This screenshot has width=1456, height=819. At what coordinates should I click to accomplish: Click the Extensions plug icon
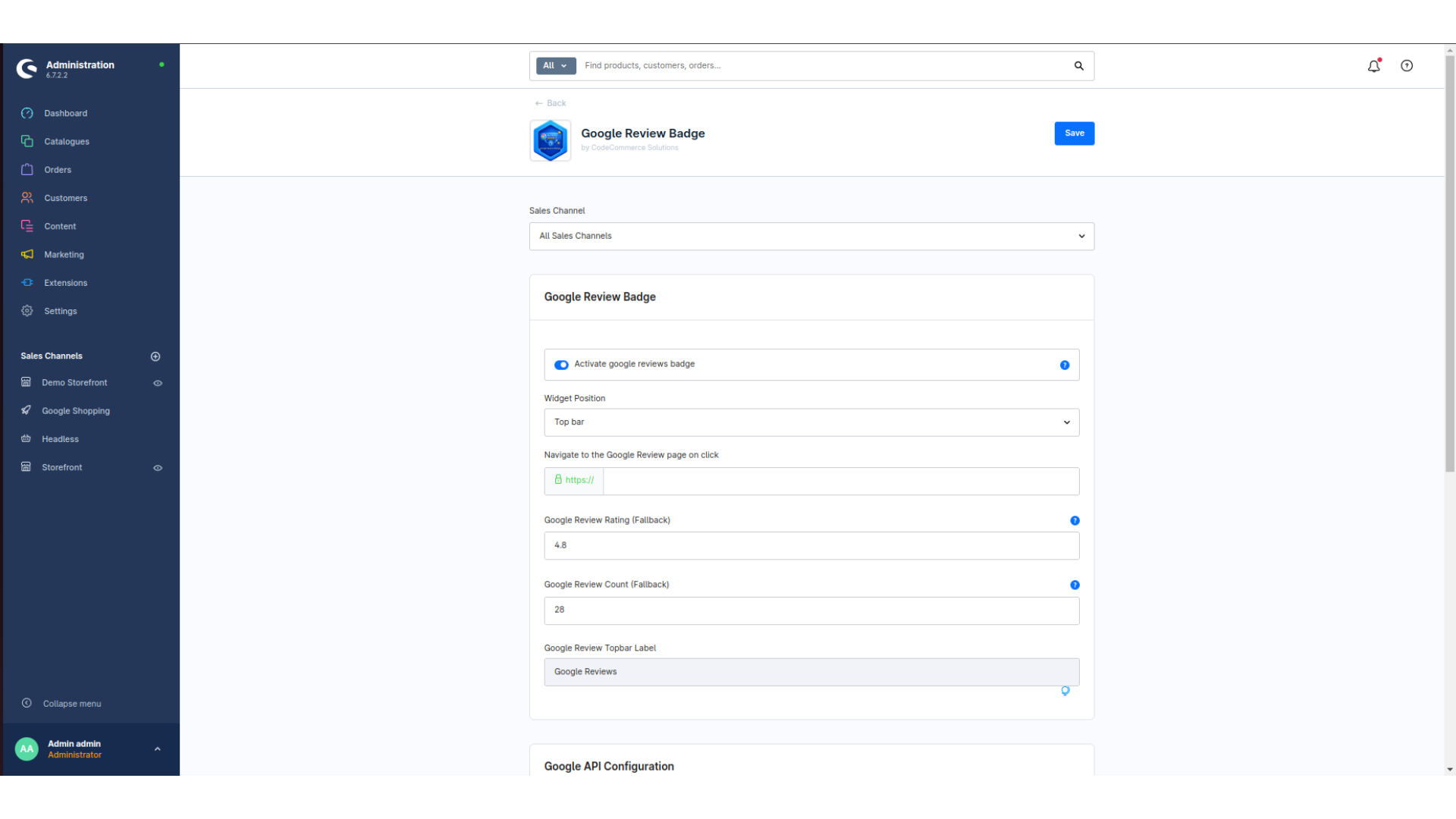click(x=27, y=282)
